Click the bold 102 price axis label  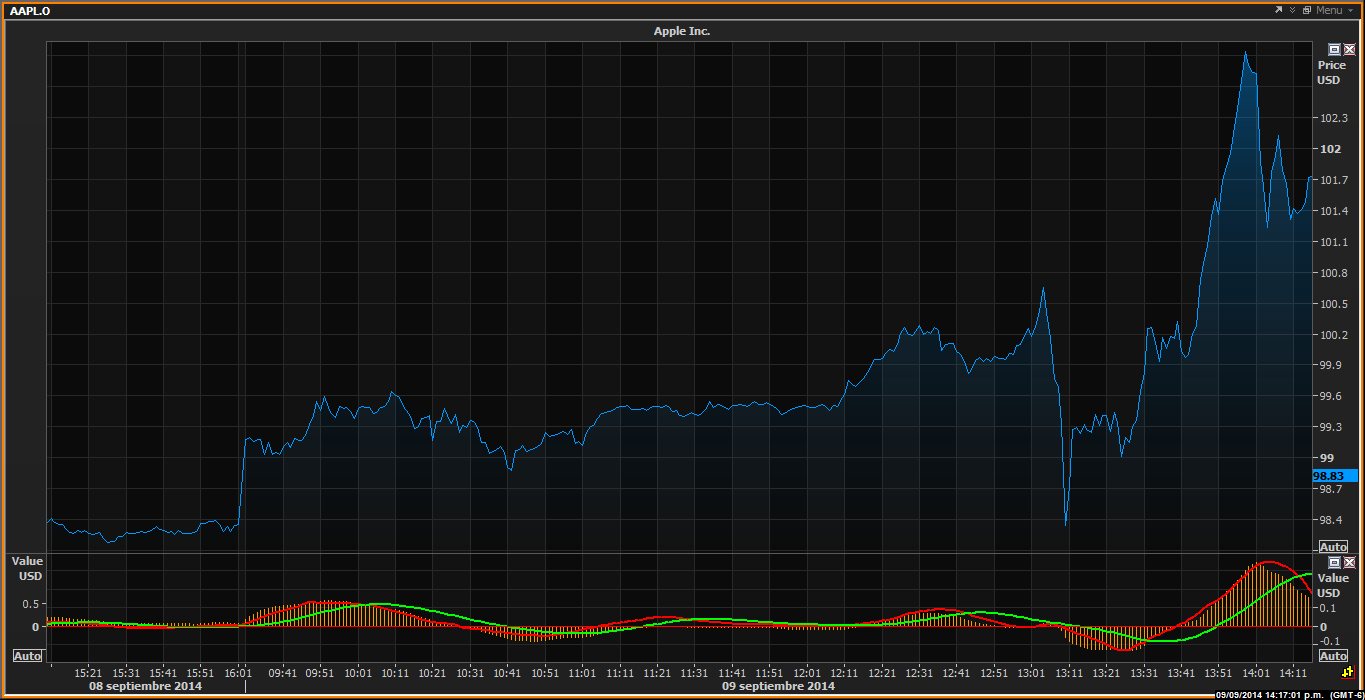[1331, 149]
